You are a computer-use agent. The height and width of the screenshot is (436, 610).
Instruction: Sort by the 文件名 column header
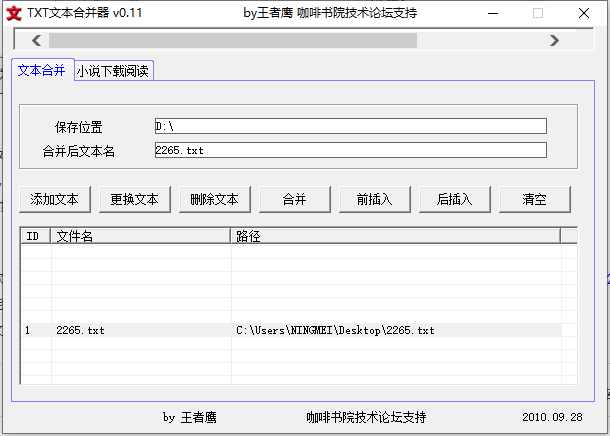coord(140,236)
